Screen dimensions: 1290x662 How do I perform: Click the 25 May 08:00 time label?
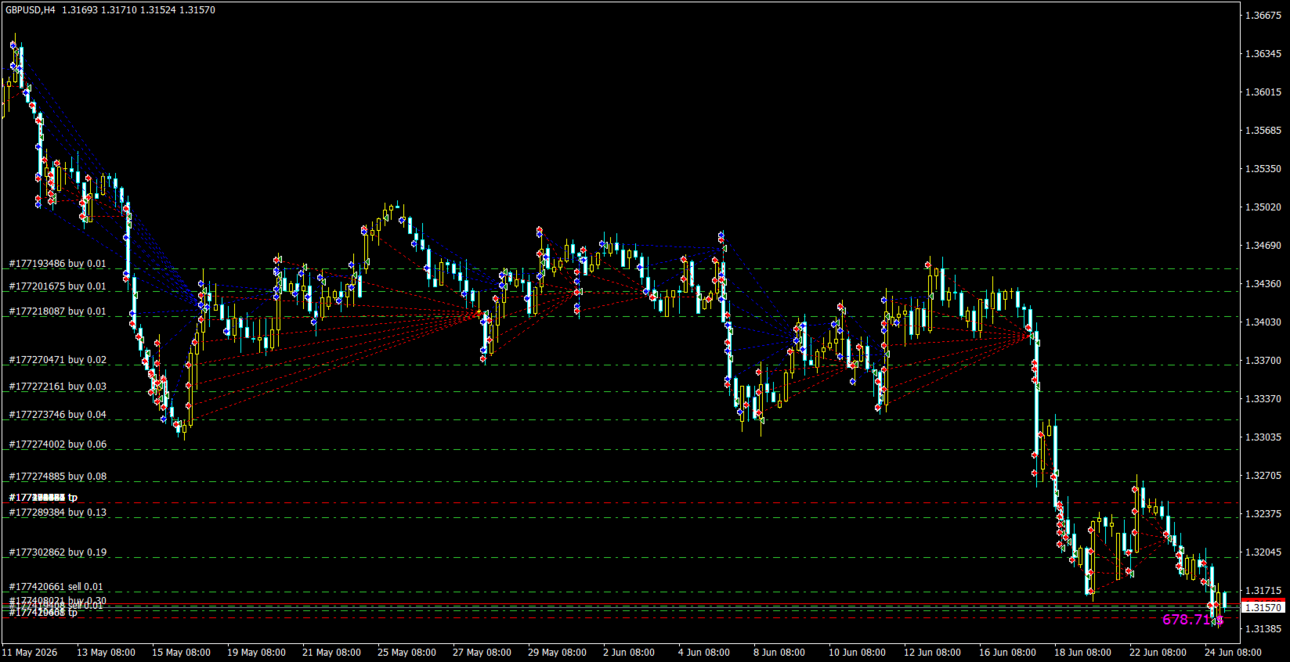(407, 652)
